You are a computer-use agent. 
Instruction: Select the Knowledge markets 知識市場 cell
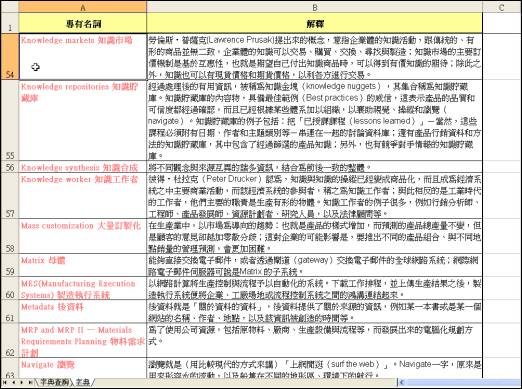click(x=83, y=57)
